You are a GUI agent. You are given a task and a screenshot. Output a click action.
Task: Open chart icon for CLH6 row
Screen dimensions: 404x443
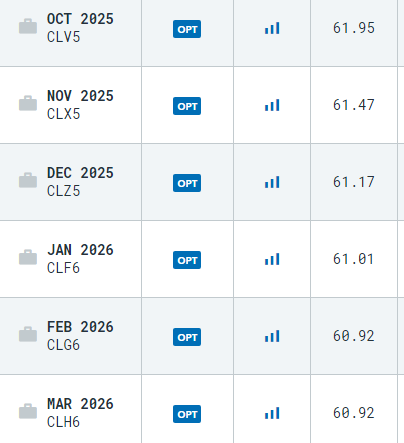[x=272, y=413]
